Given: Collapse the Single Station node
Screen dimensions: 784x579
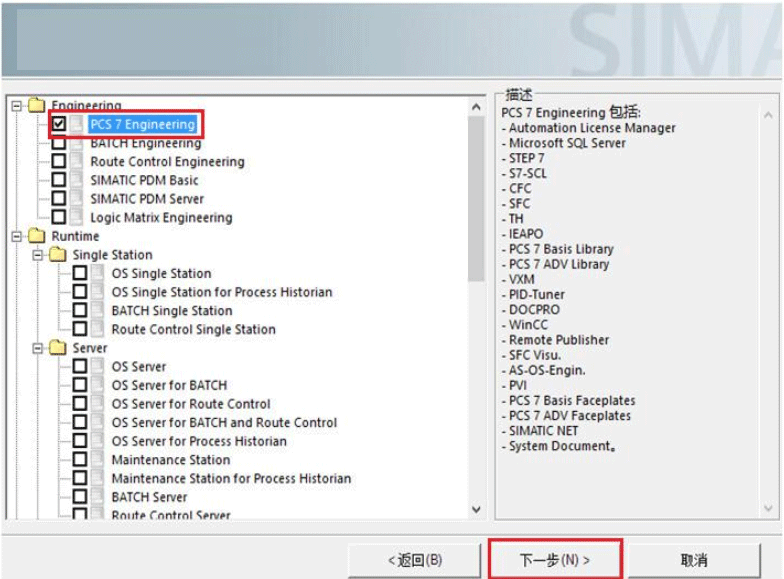Looking at the screenshot, I should point(38,254).
